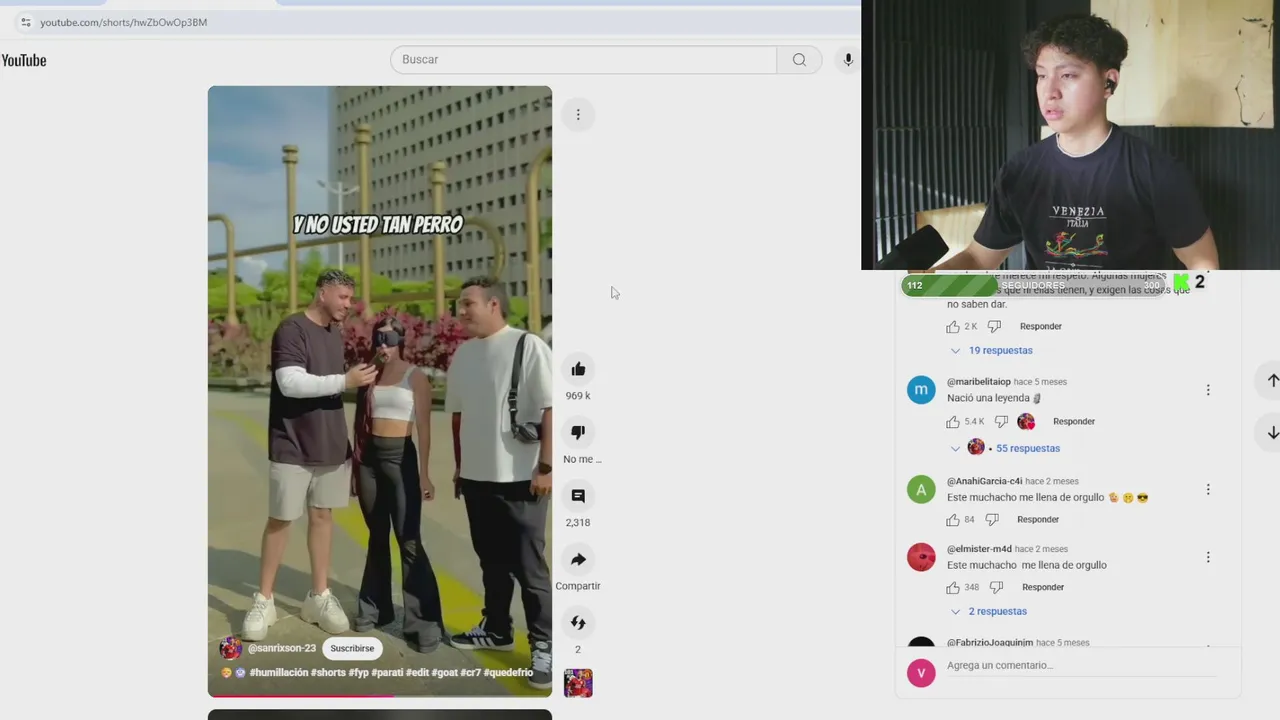Open the comments icon showing 2,318
This screenshot has height=720, width=1280.
click(x=578, y=496)
